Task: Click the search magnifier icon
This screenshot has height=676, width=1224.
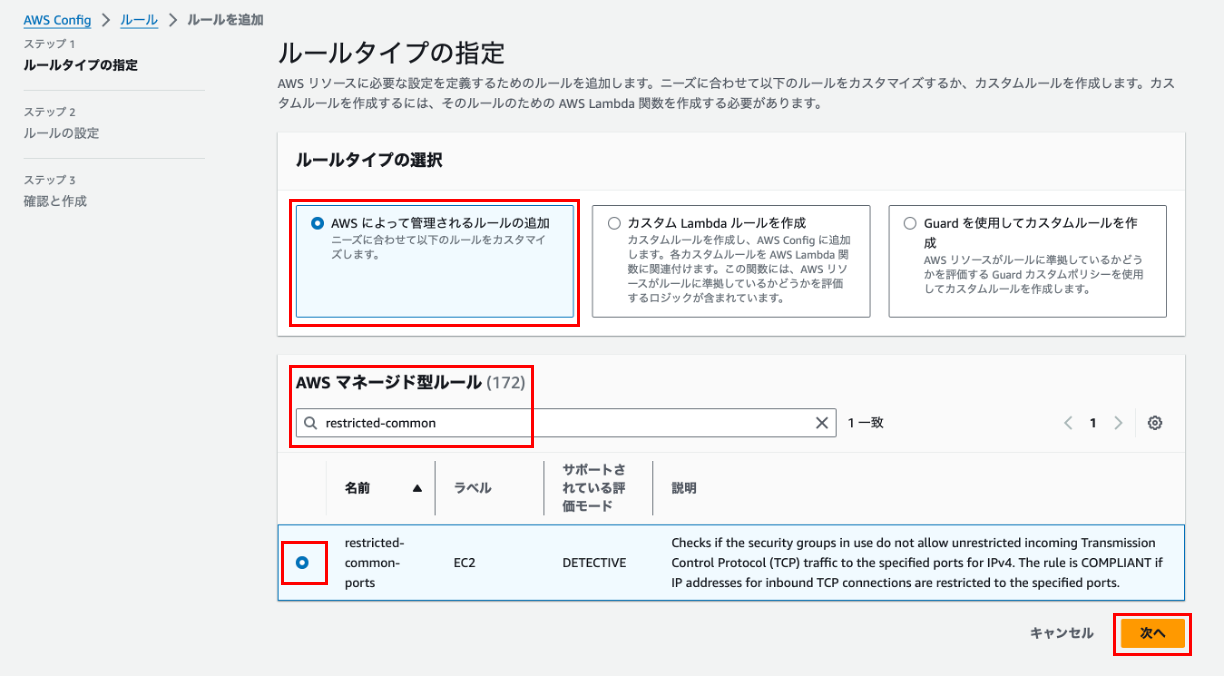Action: coord(311,423)
